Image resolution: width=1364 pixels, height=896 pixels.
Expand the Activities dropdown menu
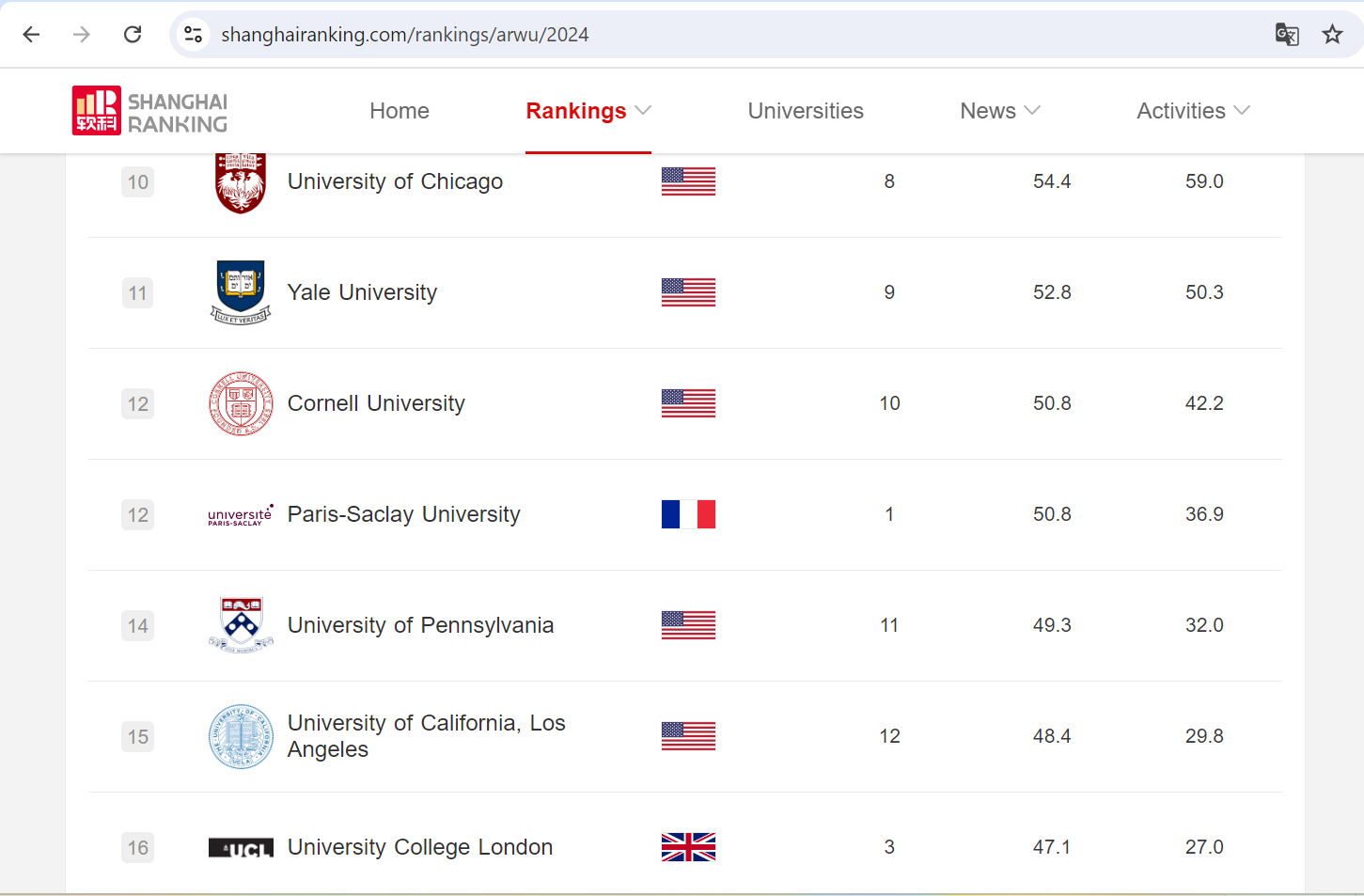(x=1192, y=111)
